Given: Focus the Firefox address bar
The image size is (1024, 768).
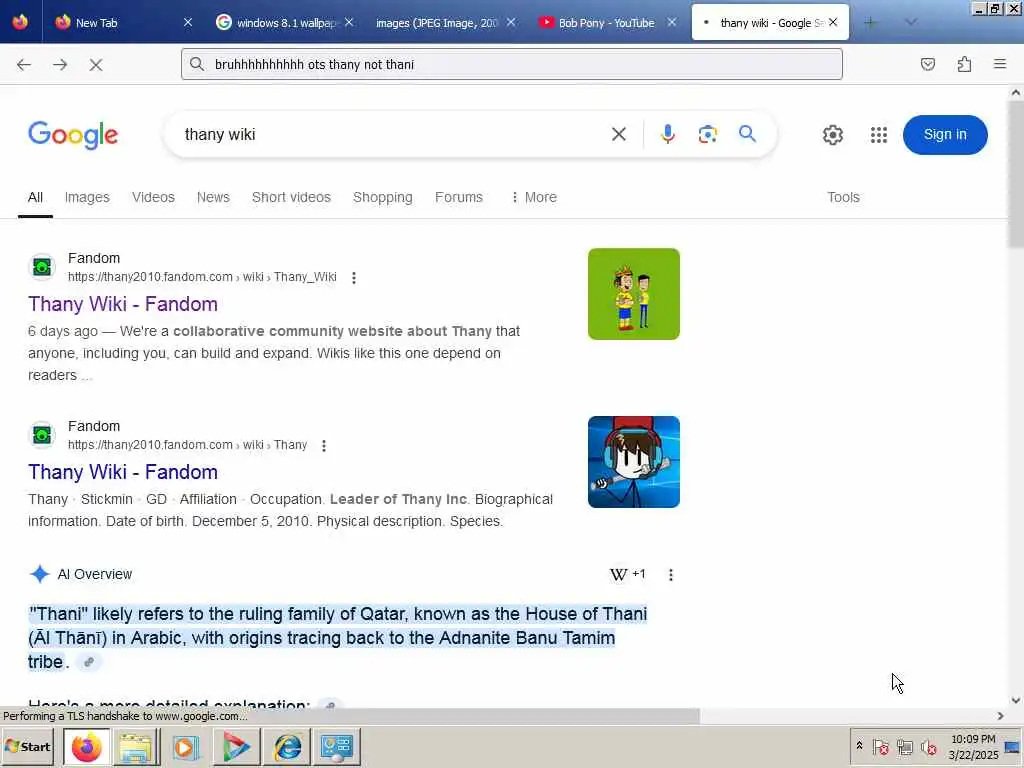Looking at the screenshot, I should (511, 64).
